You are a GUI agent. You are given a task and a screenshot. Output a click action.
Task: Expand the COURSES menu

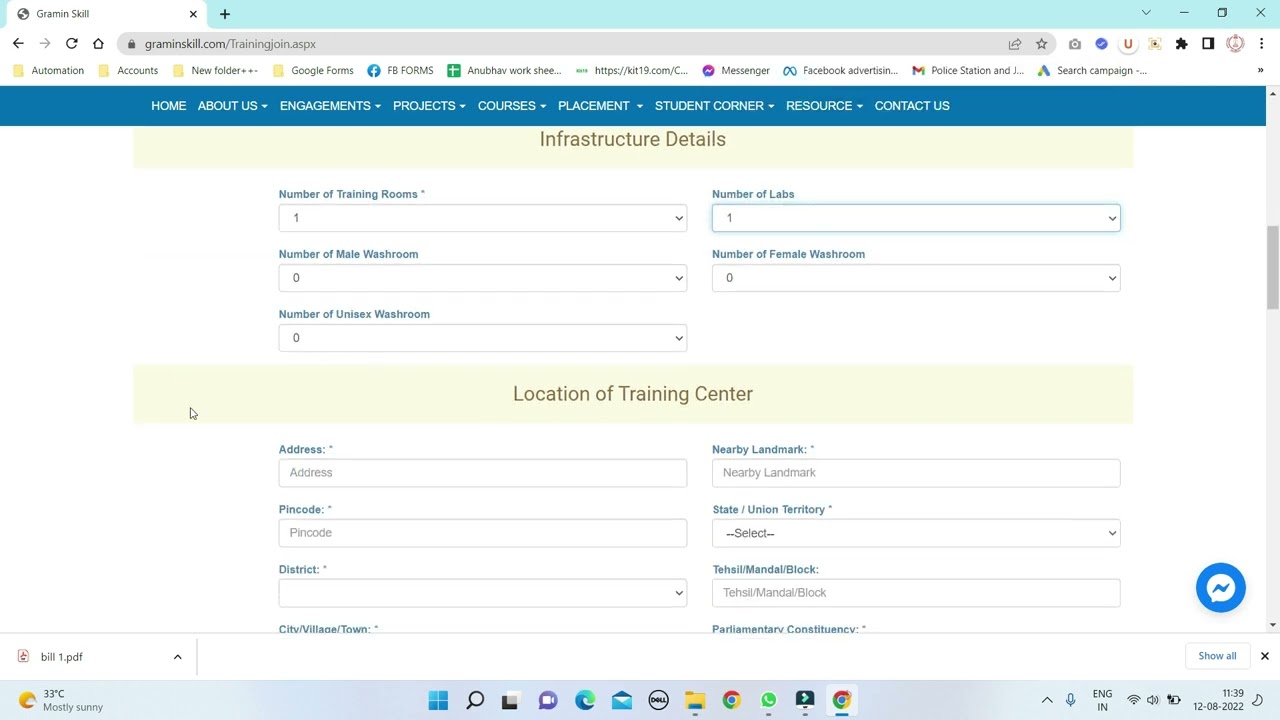(512, 106)
